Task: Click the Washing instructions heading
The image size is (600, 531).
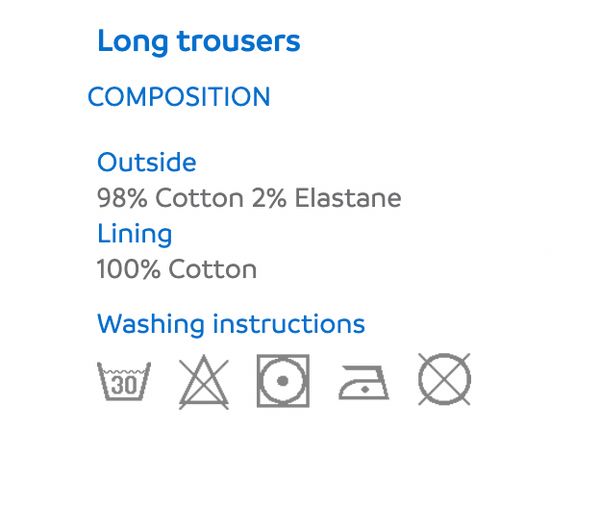Action: [231, 324]
